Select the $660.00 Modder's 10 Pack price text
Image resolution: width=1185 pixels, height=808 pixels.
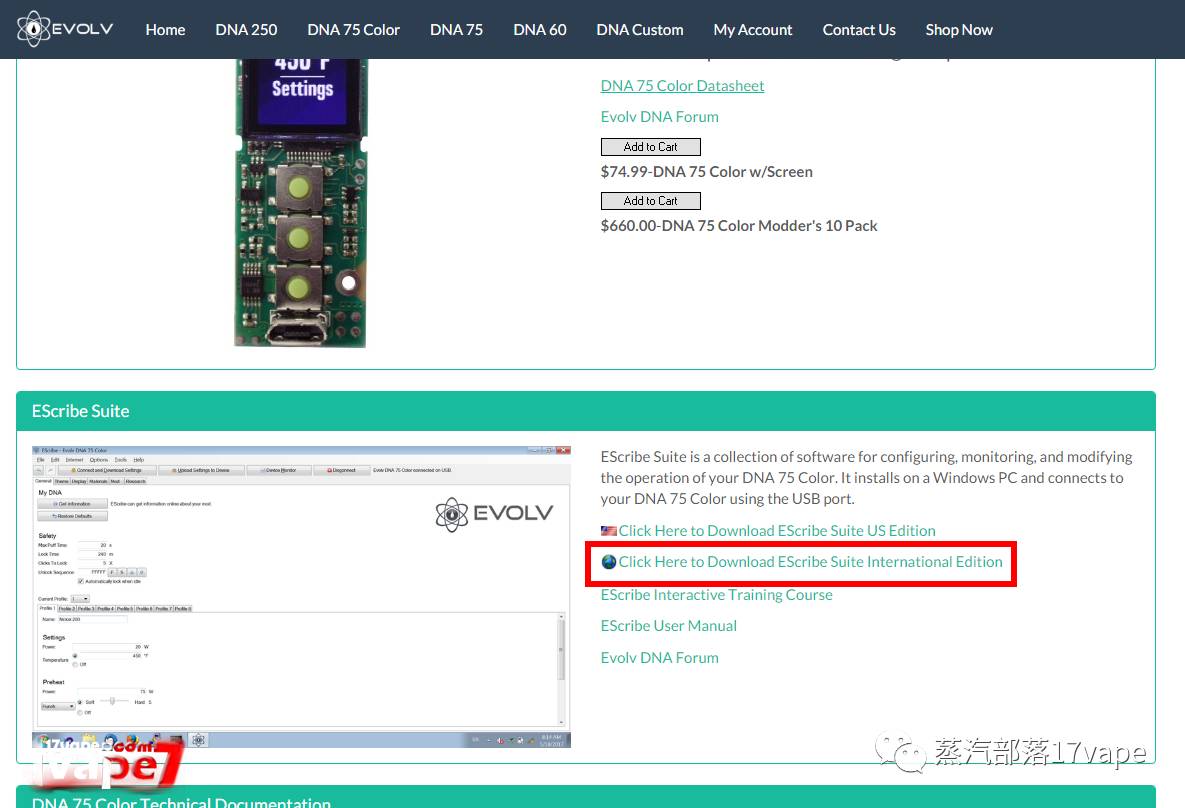pyautogui.click(x=738, y=225)
